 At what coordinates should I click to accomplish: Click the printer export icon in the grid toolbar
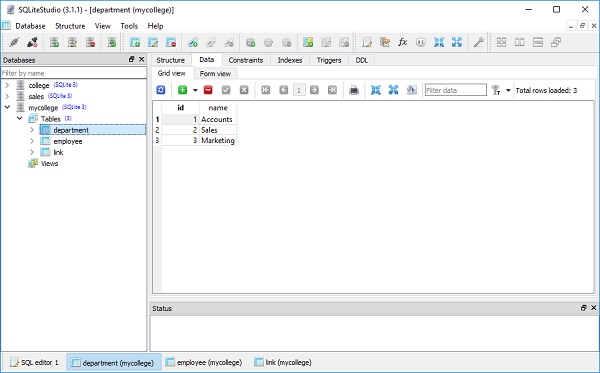354,90
